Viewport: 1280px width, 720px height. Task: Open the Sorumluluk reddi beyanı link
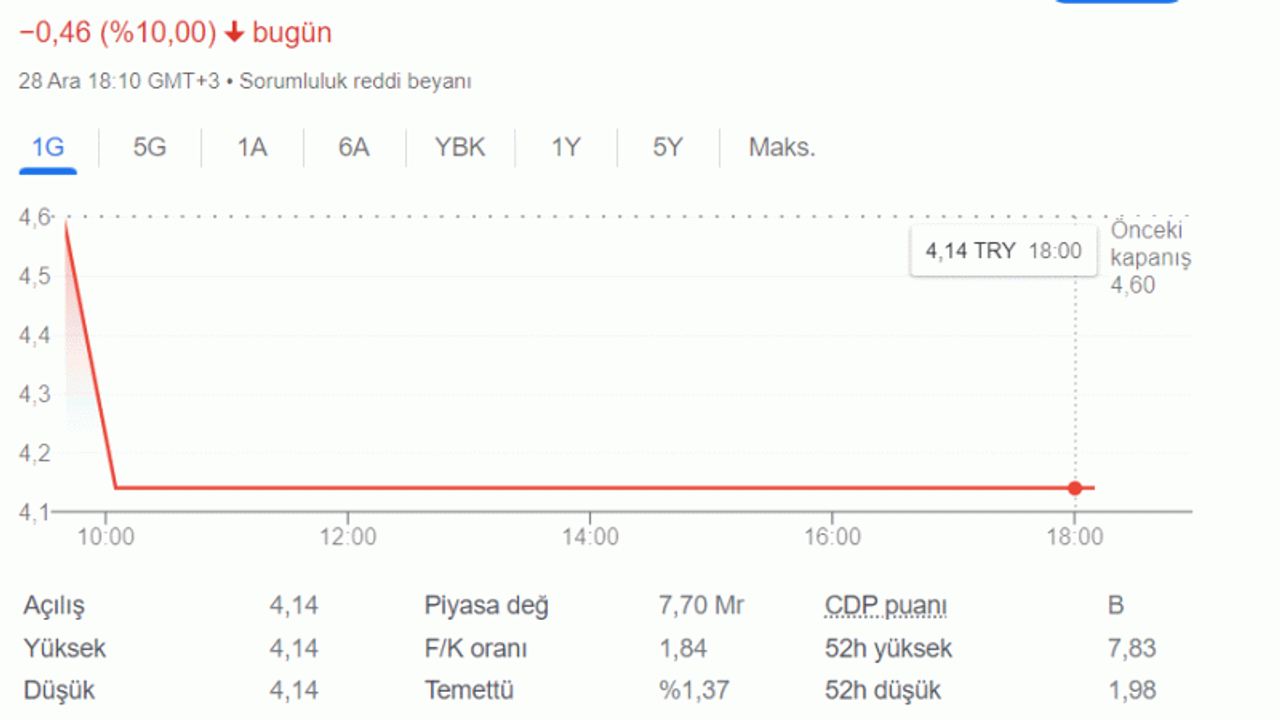click(355, 82)
